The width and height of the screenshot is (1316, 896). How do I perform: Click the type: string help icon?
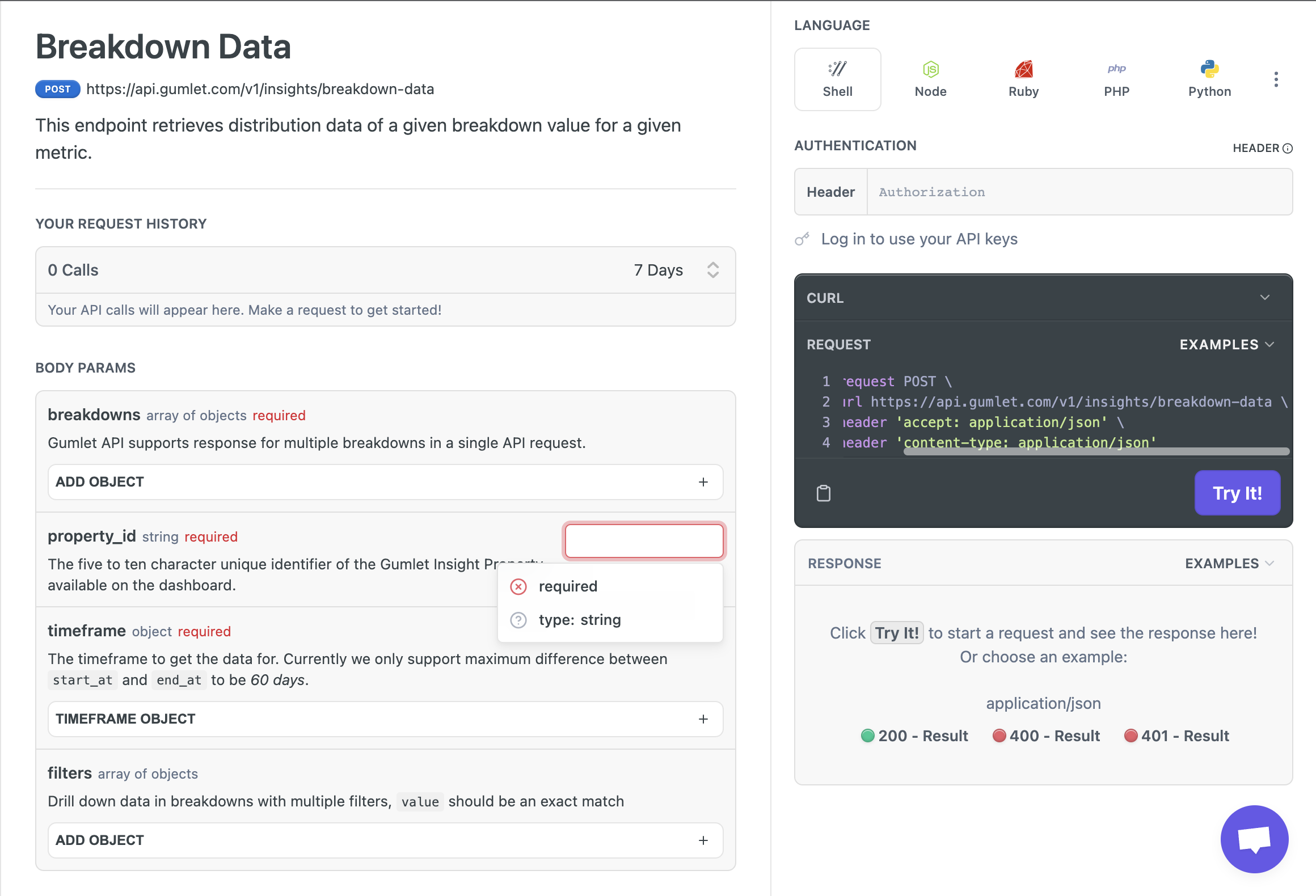click(x=518, y=620)
